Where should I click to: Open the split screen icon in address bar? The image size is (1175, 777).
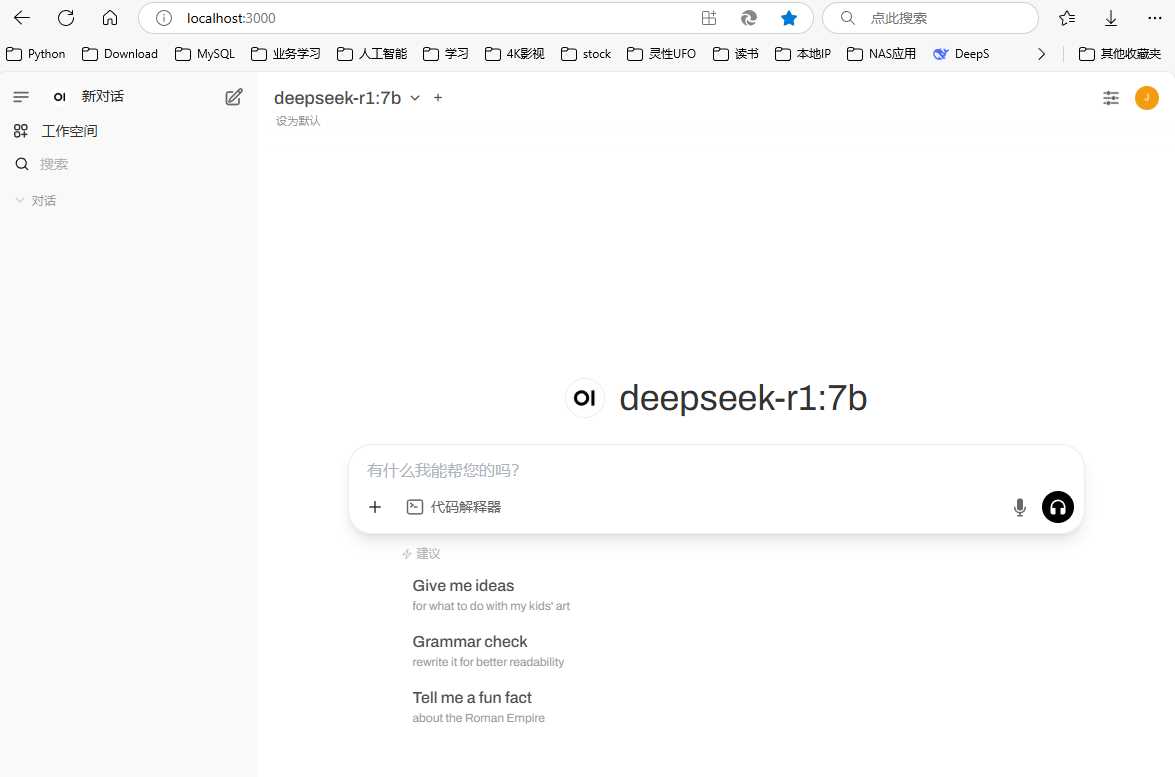pyautogui.click(x=709, y=18)
